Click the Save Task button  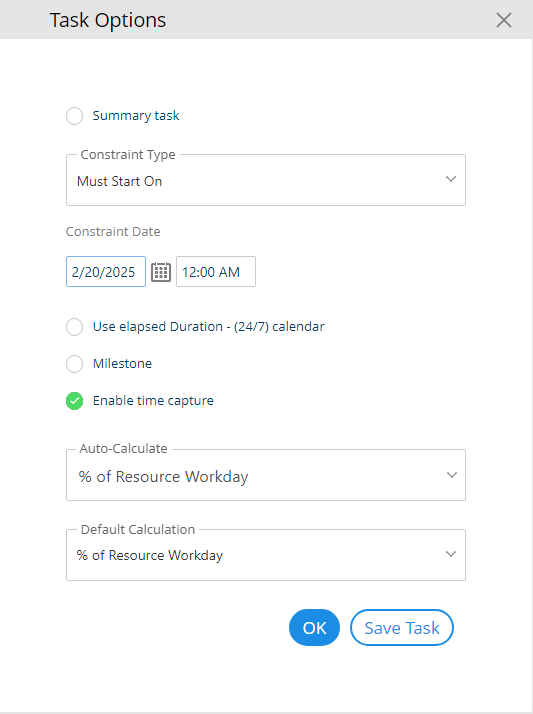402,627
